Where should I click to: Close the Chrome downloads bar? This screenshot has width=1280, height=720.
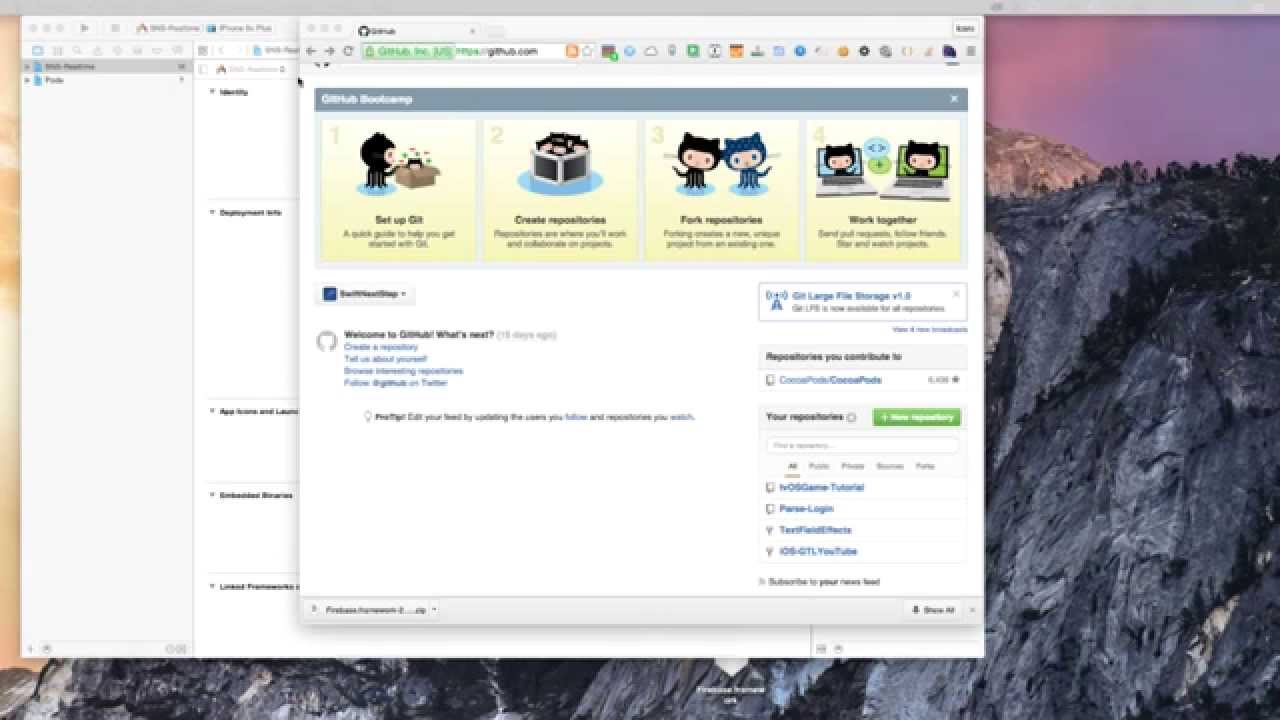973,609
